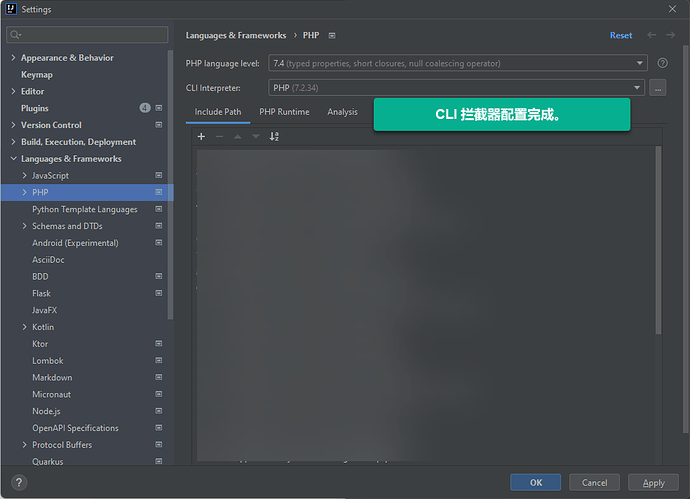
Task: Click the add include path plus icon
Action: pos(201,136)
